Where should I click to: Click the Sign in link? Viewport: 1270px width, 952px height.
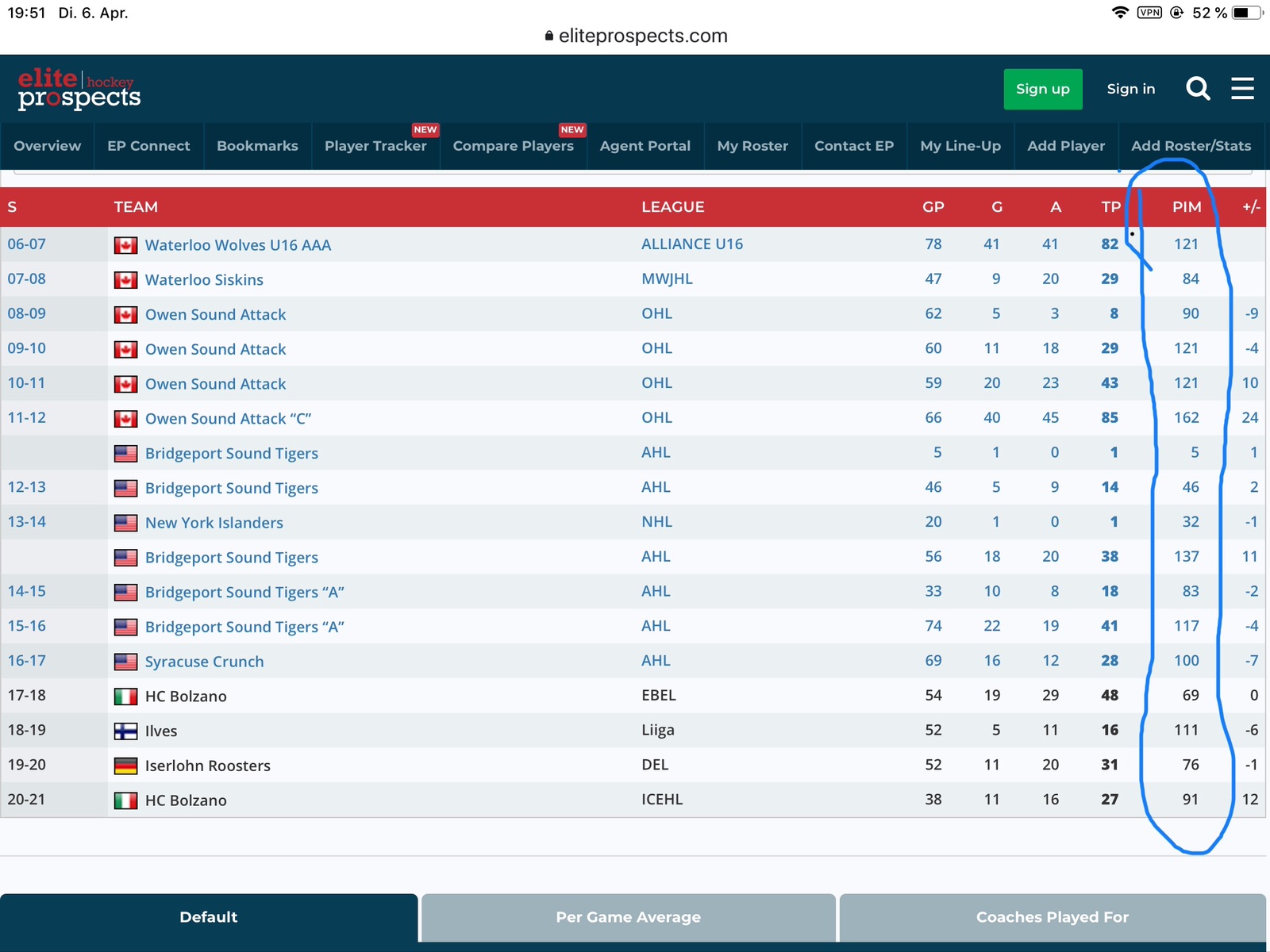[x=1130, y=89]
